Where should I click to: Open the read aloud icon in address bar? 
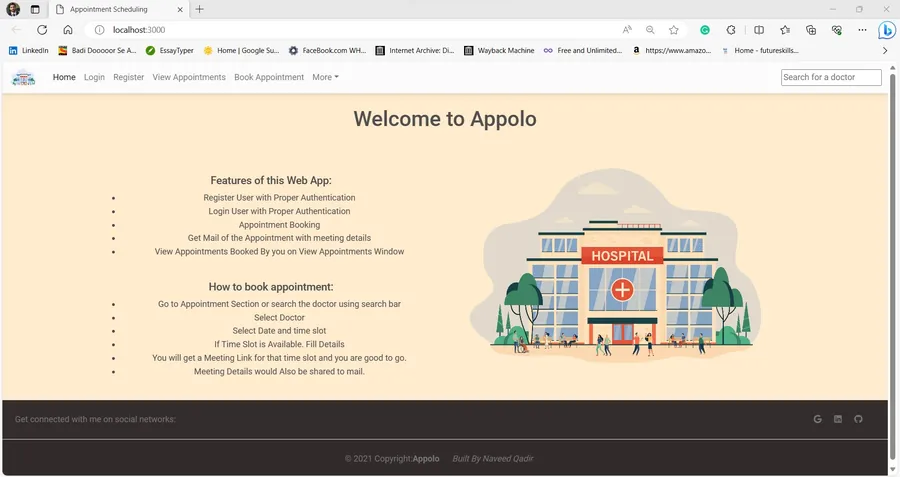(627, 30)
